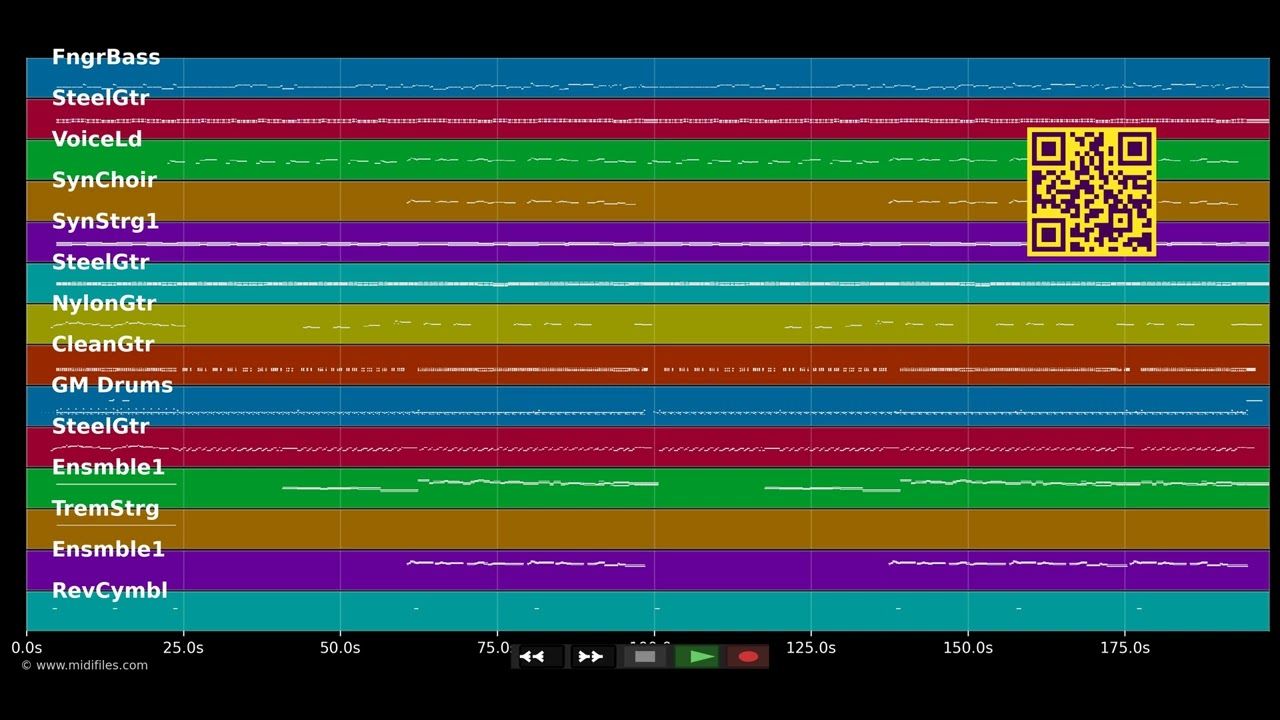Start recording with the red record button
1280x720 pixels.
pos(748,657)
